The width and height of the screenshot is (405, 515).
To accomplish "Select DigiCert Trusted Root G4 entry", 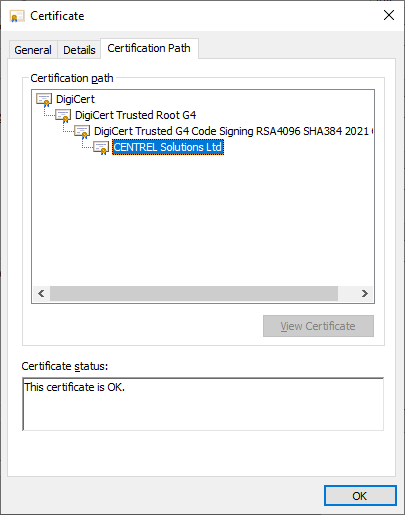I will [135, 115].
